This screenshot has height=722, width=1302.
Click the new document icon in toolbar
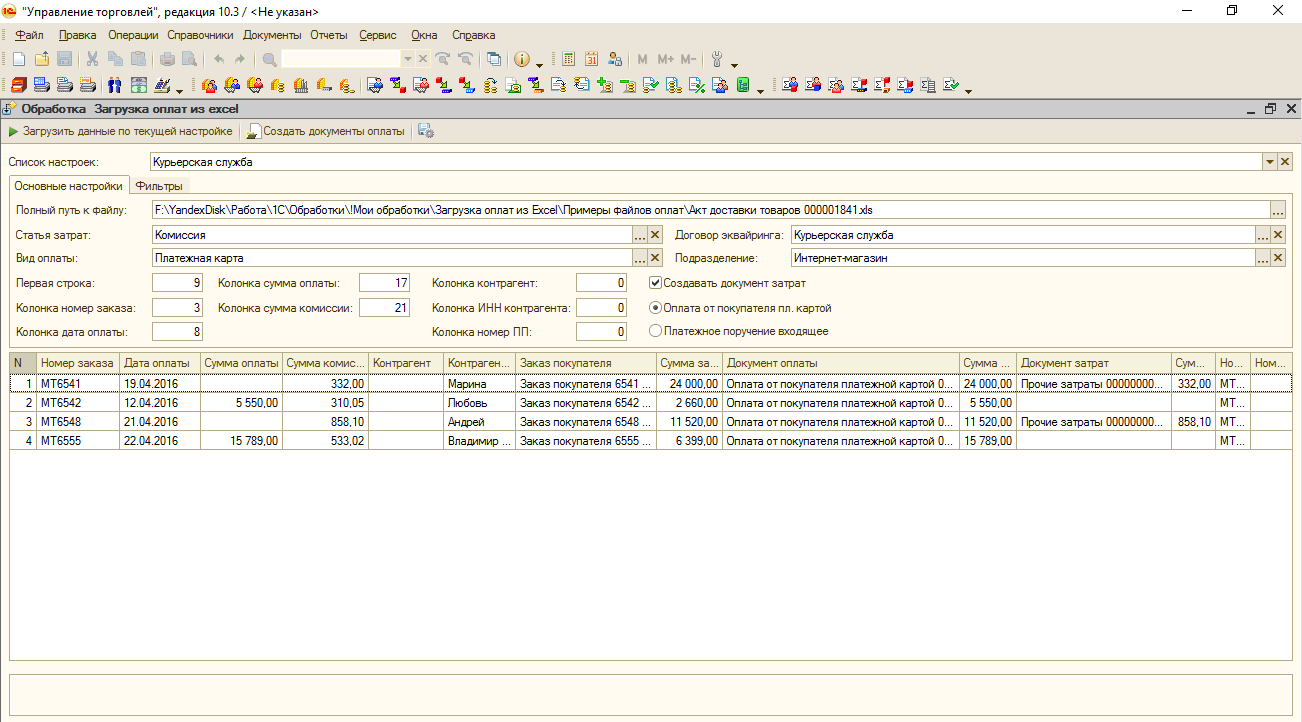tap(19, 59)
